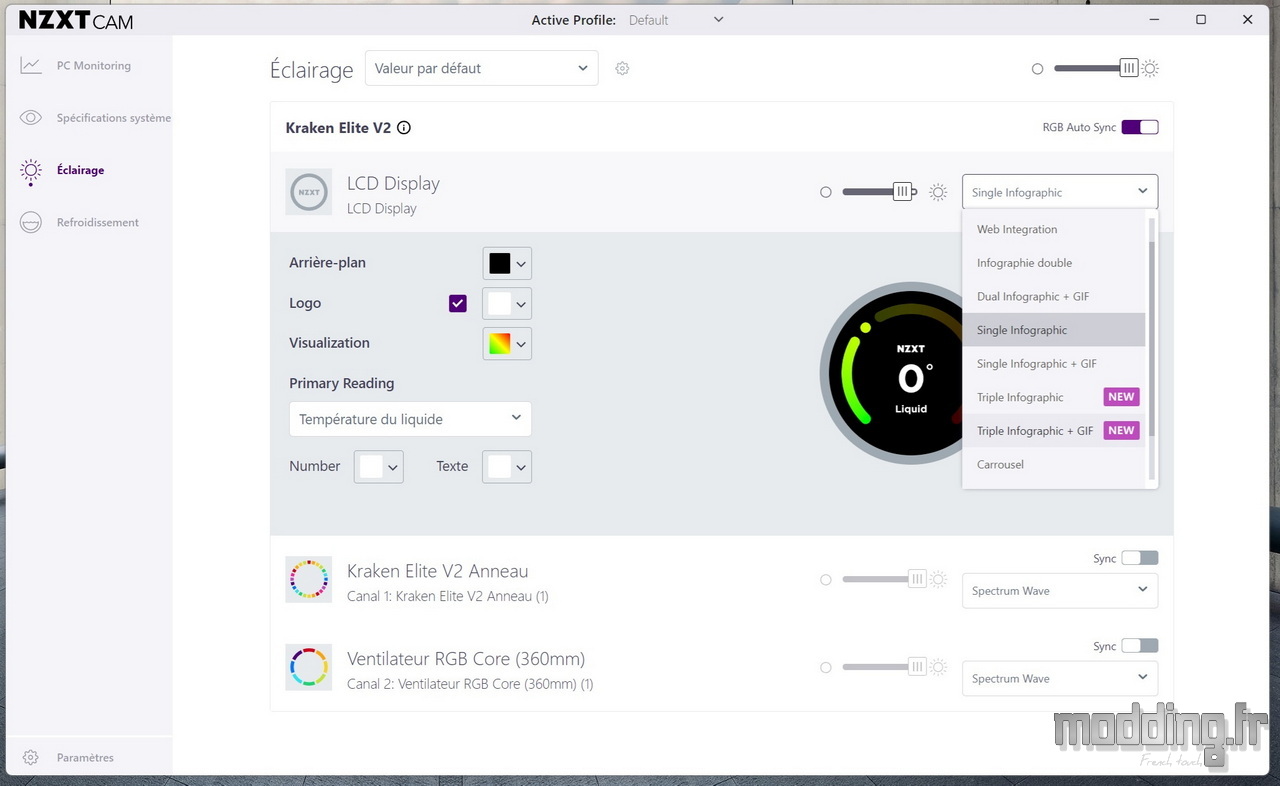Open Valeur par défaut profile dropdown
Viewport: 1280px width, 786px height.
click(481, 68)
